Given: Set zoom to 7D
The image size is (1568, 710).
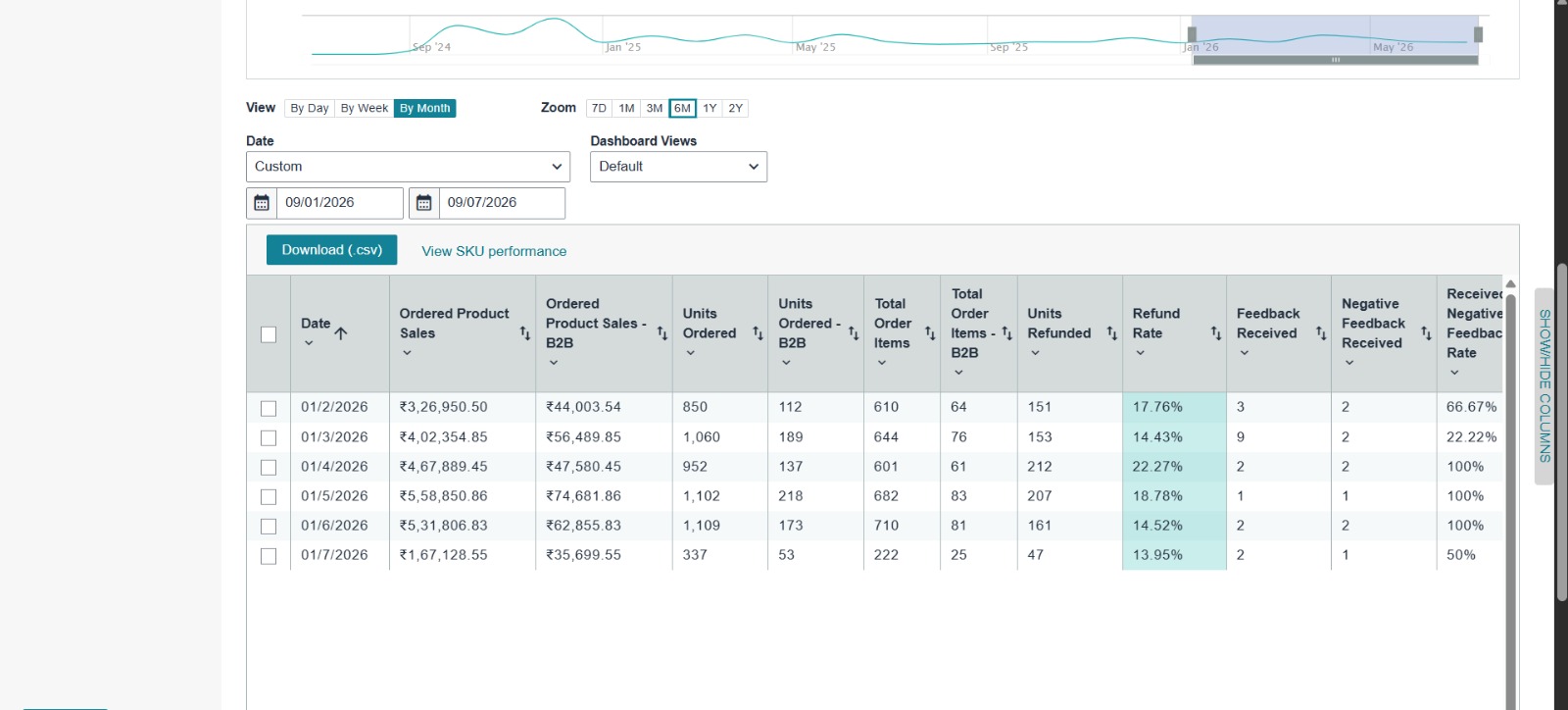Looking at the screenshot, I should (x=599, y=109).
